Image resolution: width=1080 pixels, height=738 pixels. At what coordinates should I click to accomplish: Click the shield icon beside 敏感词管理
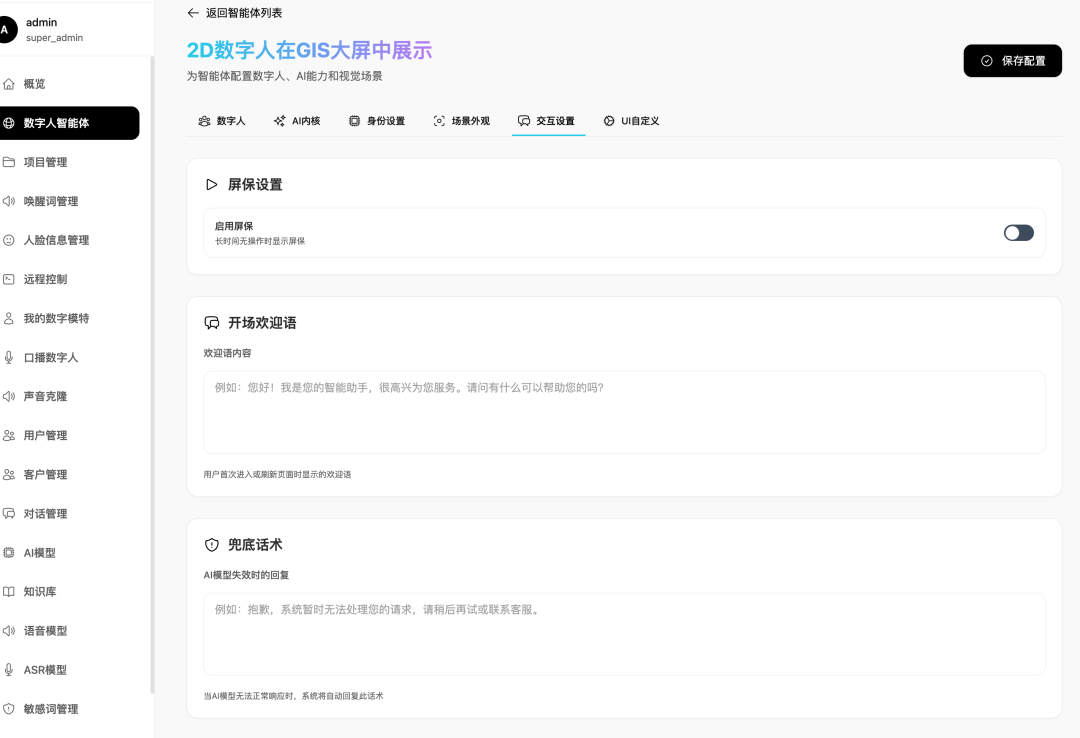9,709
